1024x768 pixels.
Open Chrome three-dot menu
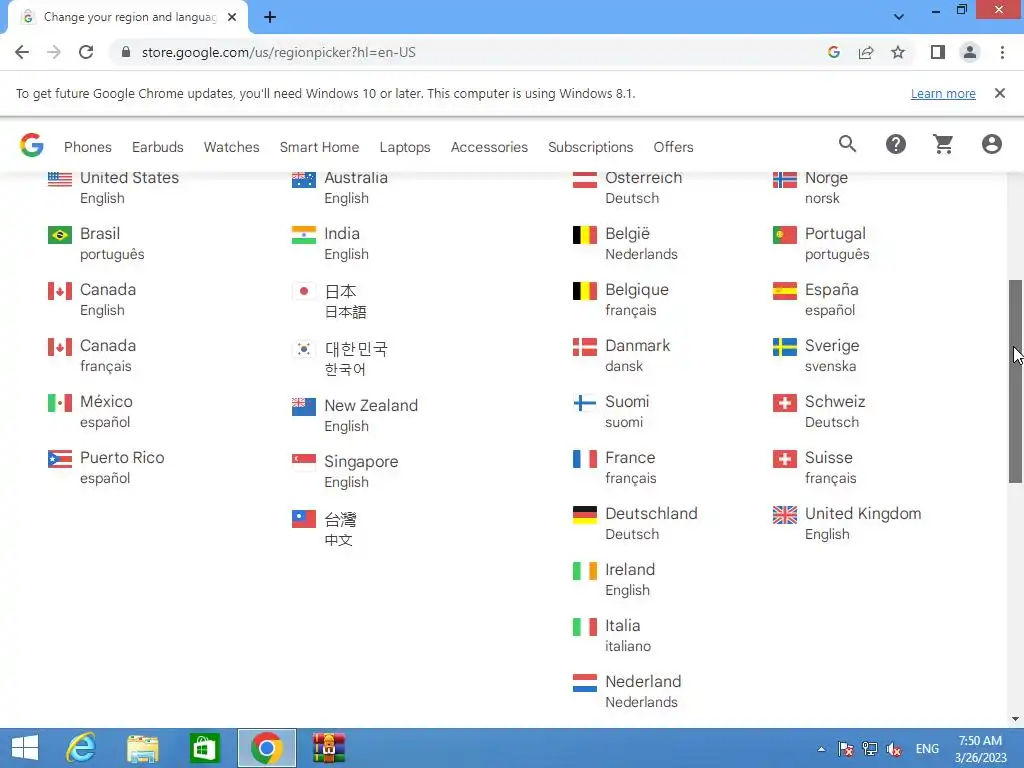[1002, 52]
